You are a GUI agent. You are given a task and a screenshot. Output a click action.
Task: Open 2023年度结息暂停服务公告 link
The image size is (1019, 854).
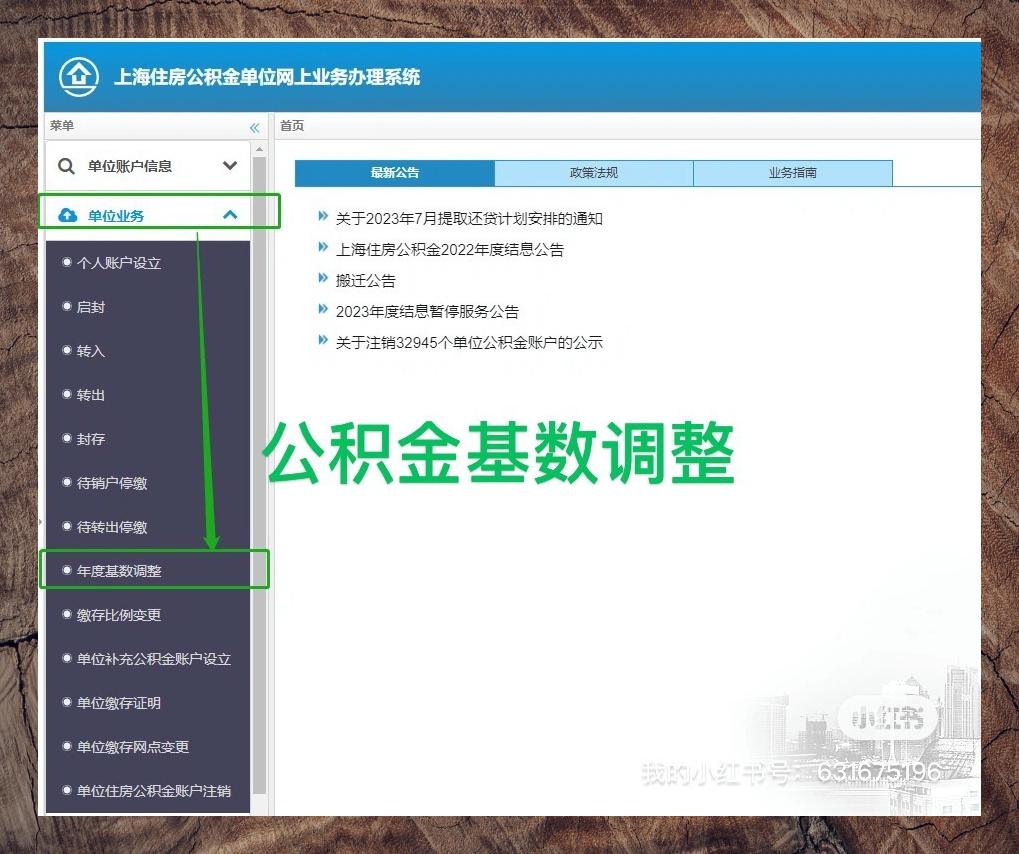point(427,312)
